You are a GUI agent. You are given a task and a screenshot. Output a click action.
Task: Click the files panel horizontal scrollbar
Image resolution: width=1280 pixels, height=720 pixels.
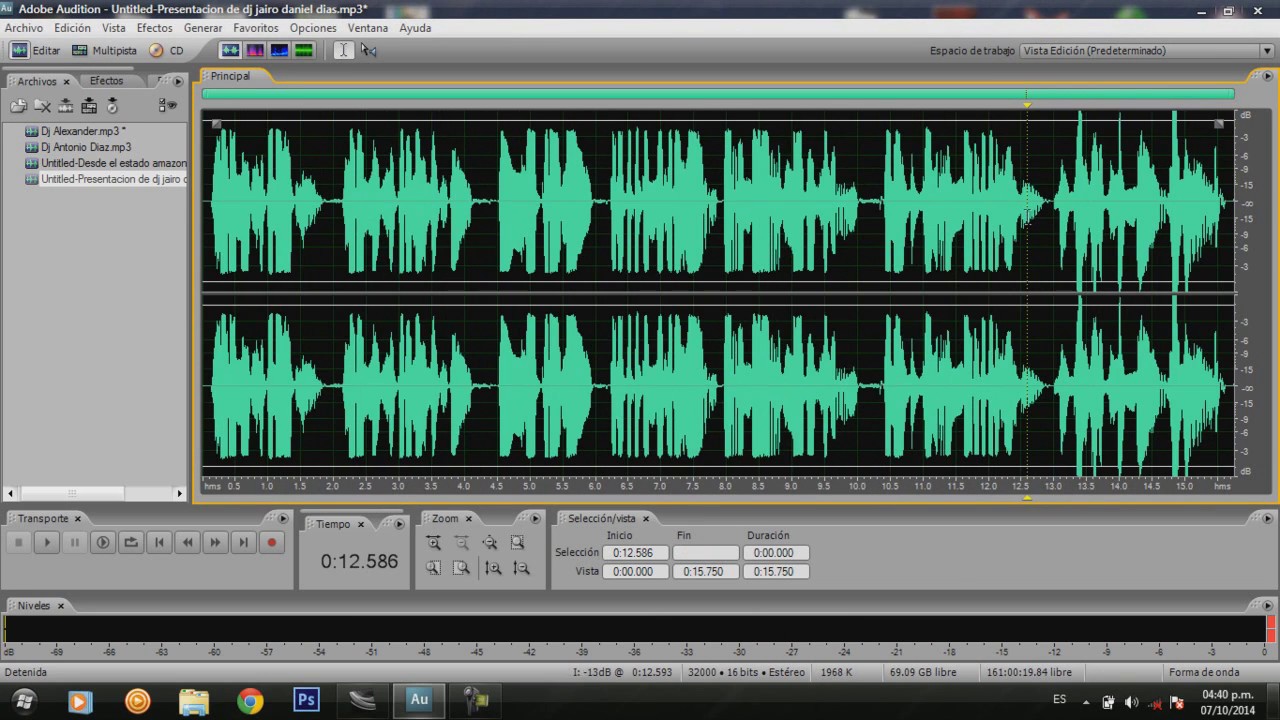[71, 493]
